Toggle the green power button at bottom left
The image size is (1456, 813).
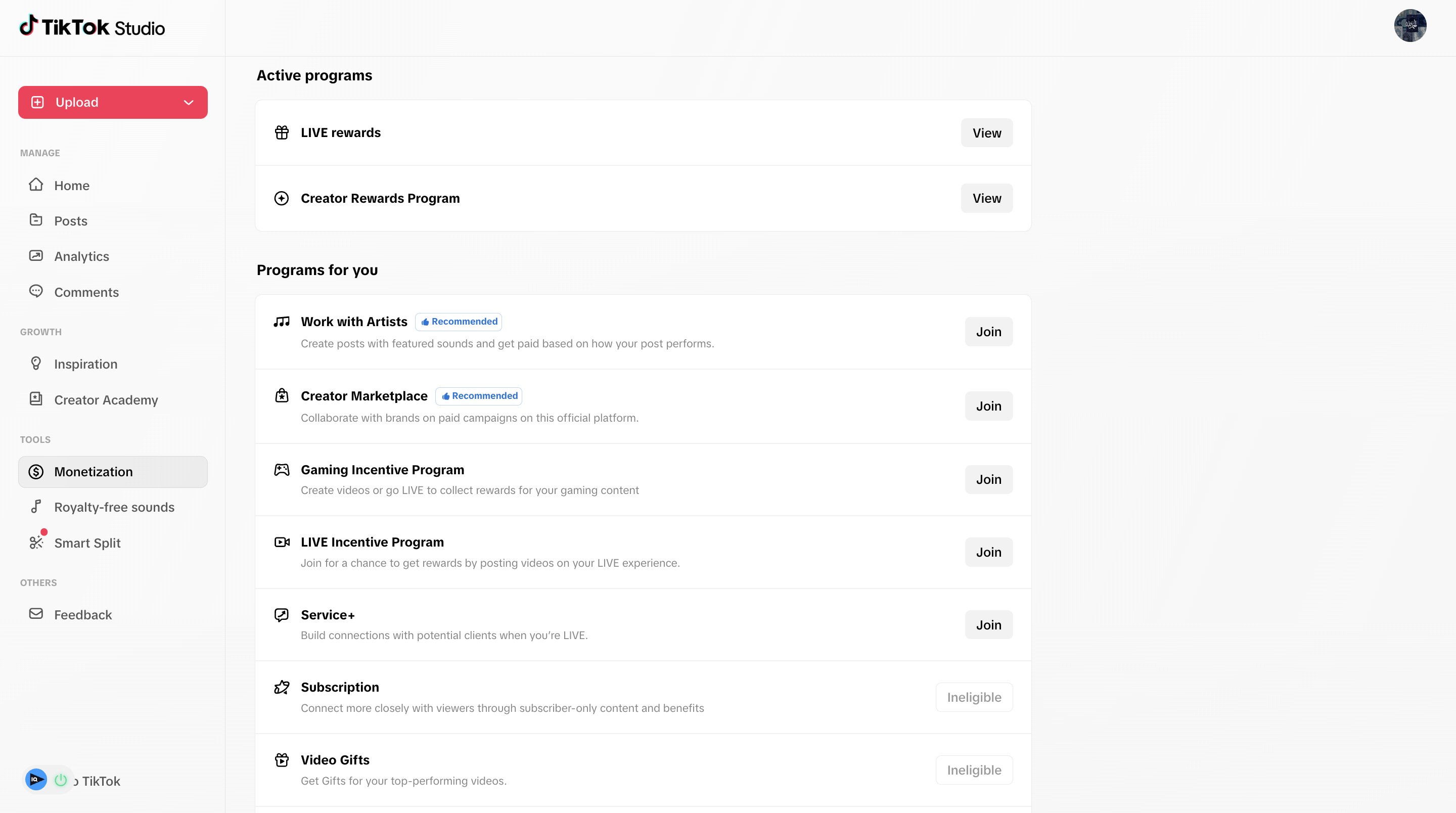click(x=61, y=780)
